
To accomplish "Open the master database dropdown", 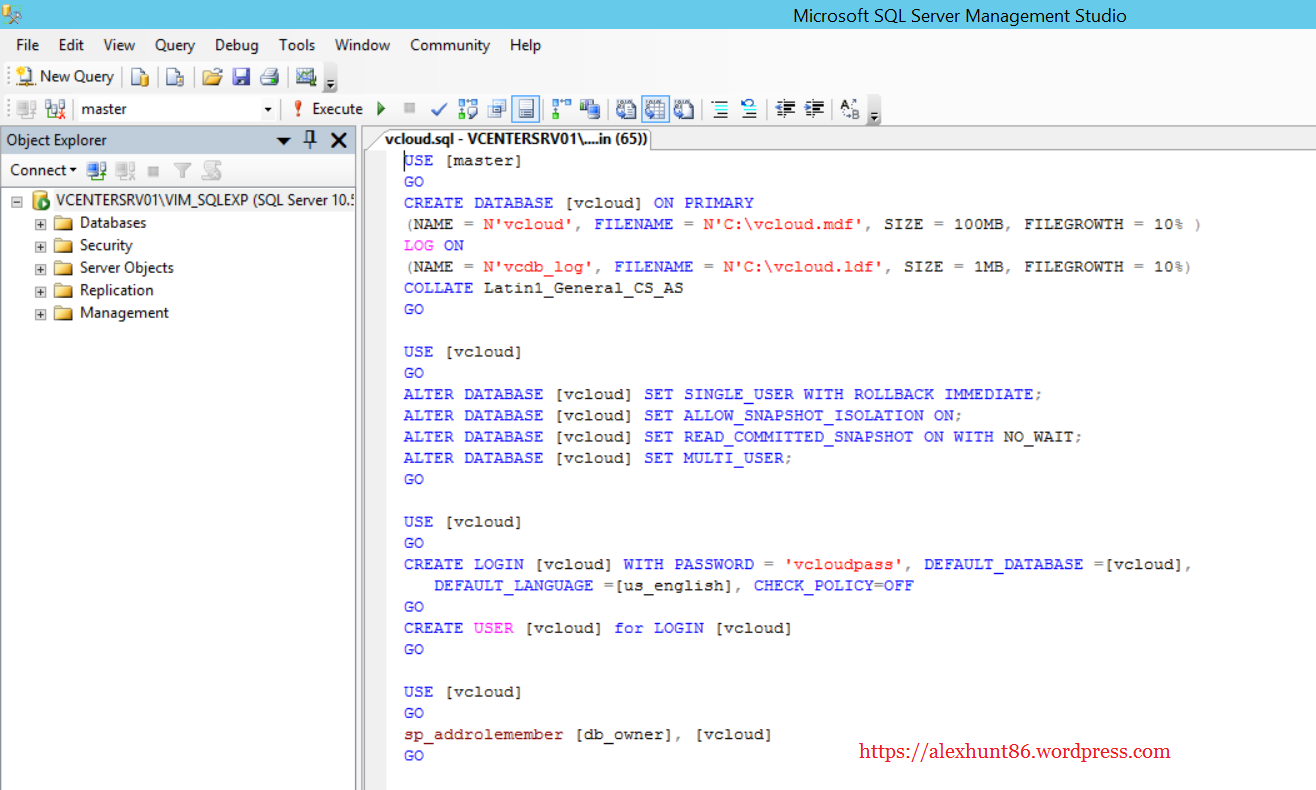I will click(x=267, y=109).
